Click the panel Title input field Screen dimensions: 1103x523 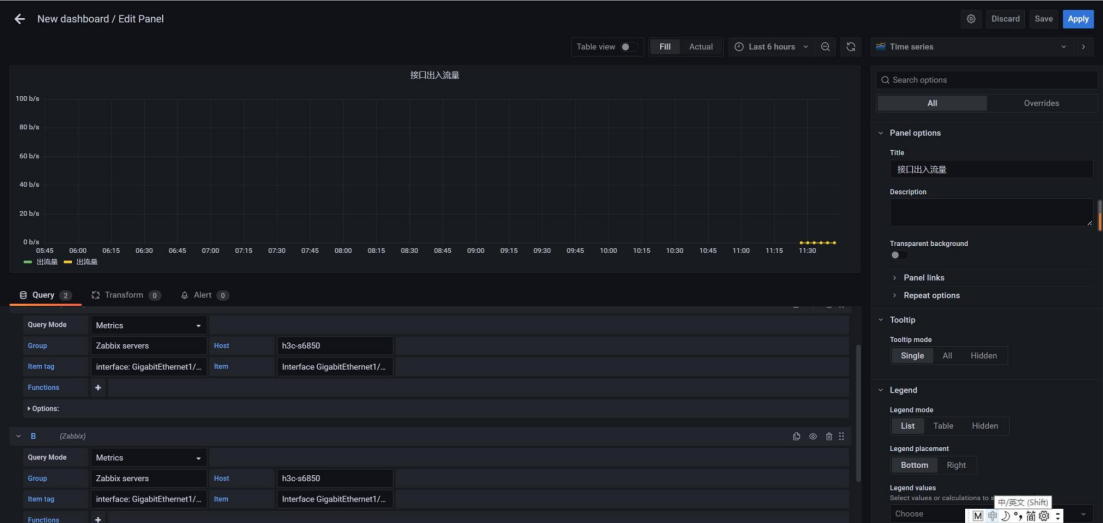991,169
